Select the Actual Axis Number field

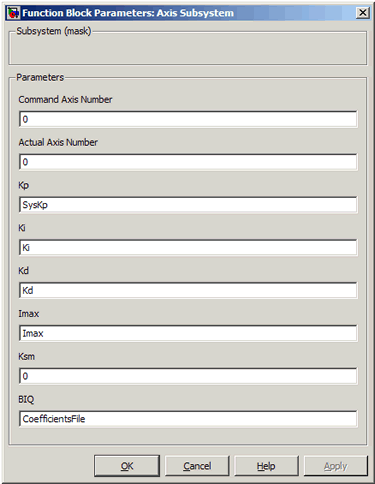click(188, 162)
